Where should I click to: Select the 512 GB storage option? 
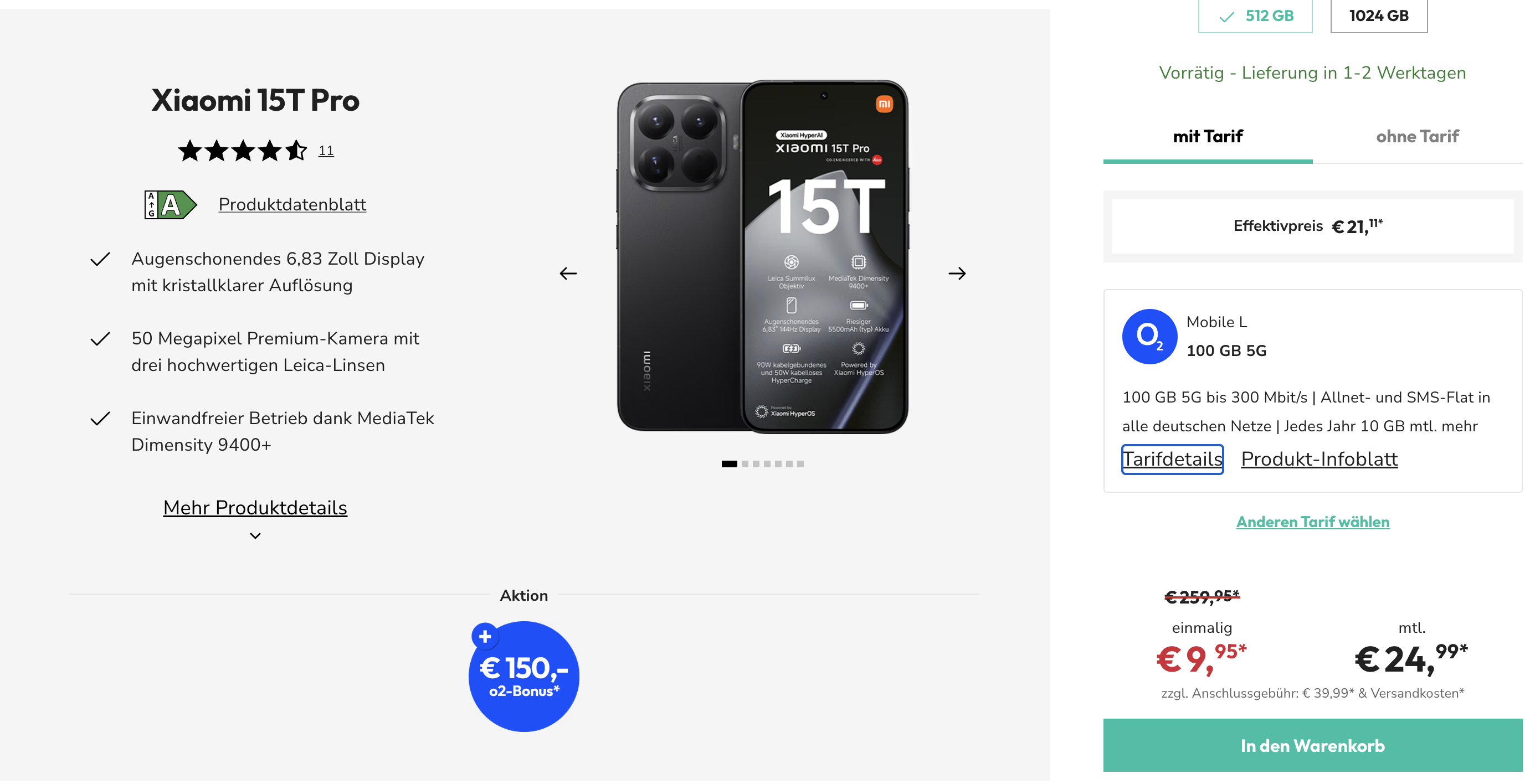pos(1255,16)
